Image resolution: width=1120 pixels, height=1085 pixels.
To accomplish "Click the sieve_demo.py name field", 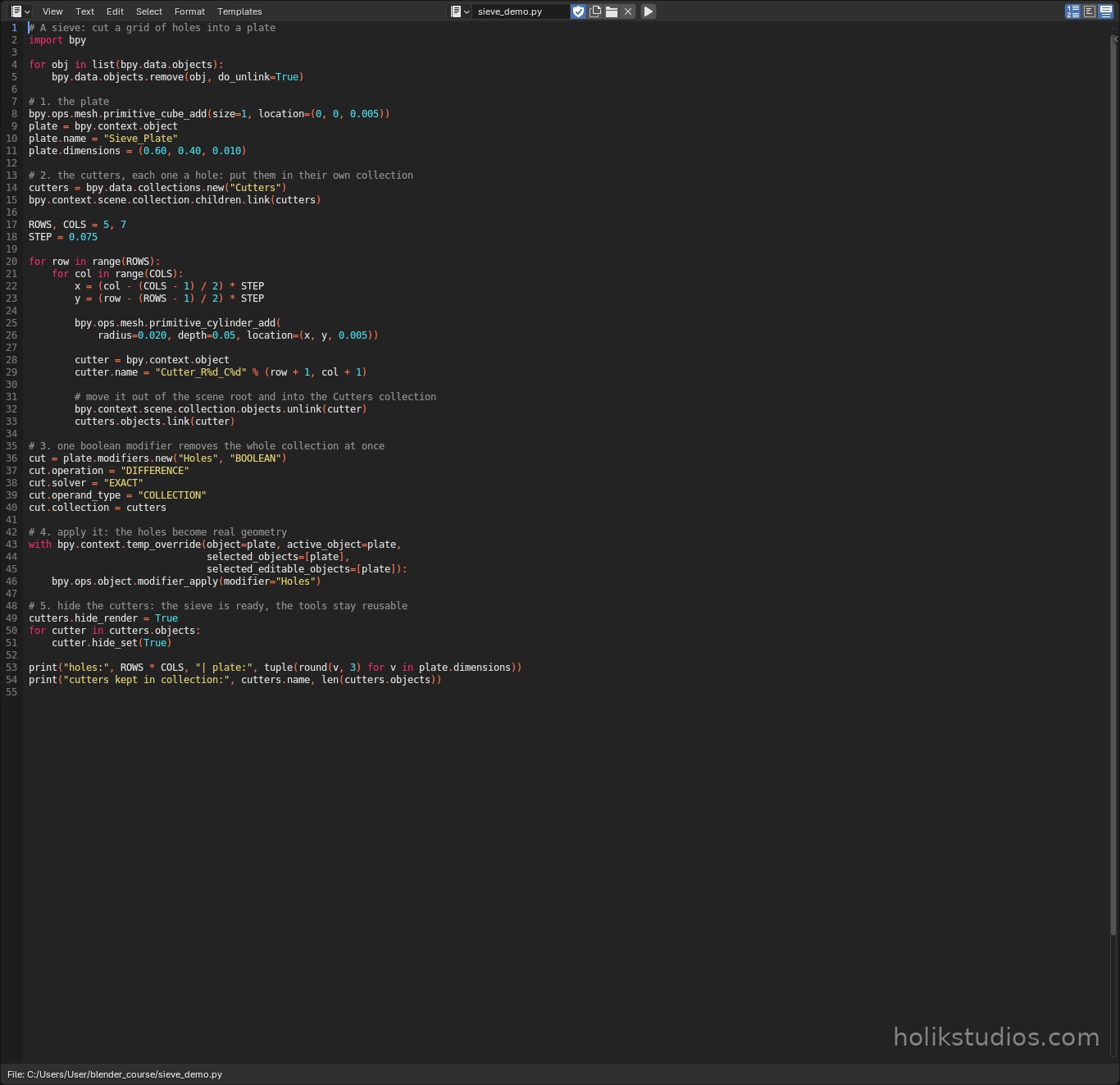I will [520, 11].
